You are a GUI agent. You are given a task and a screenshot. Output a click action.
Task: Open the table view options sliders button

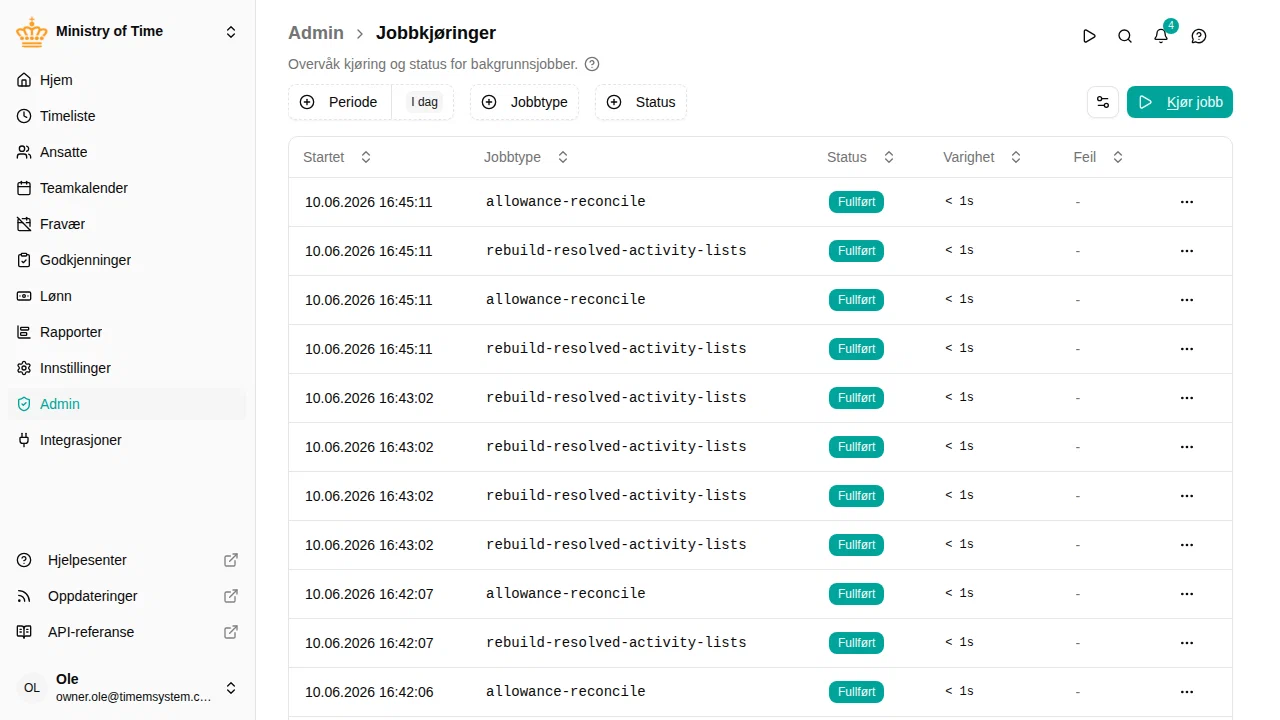[x=1103, y=102]
